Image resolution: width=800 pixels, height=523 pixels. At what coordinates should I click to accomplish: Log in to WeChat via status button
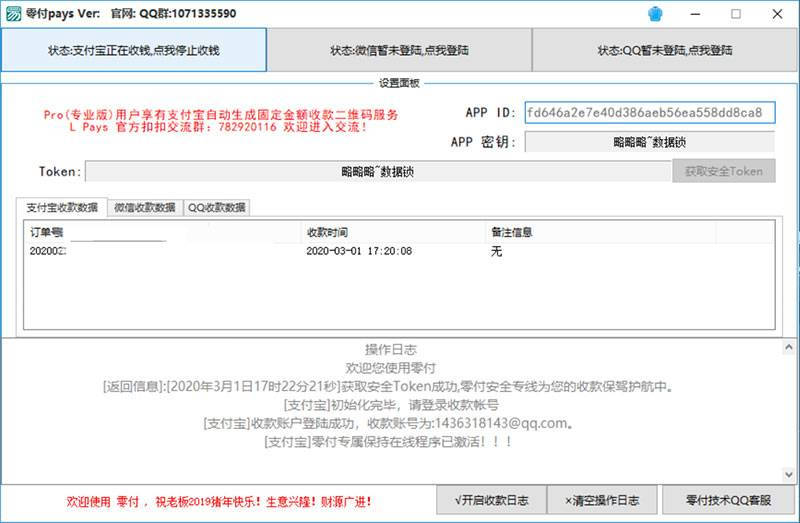pos(399,50)
